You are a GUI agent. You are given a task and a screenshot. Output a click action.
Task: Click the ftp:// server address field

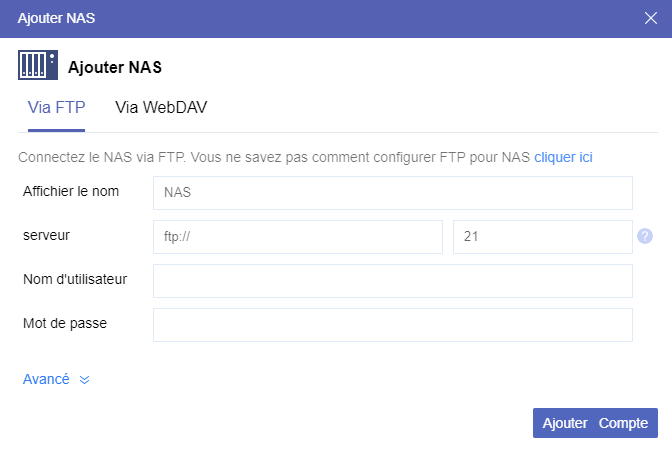pos(297,237)
